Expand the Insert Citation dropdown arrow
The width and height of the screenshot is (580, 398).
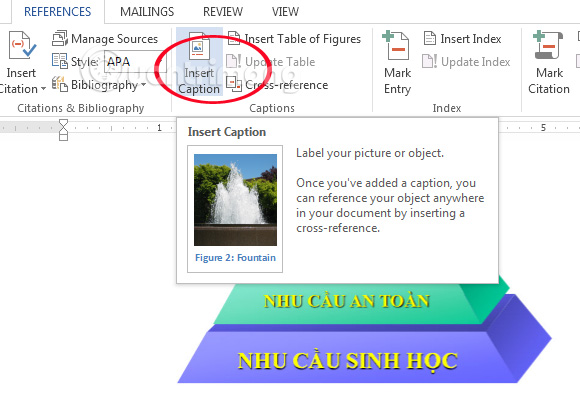click(43, 89)
